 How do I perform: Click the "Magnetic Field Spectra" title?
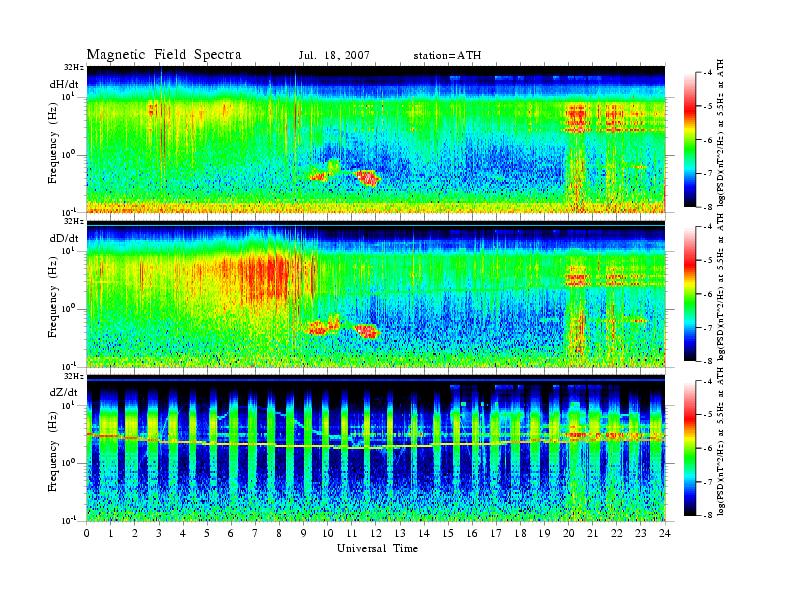[164, 55]
